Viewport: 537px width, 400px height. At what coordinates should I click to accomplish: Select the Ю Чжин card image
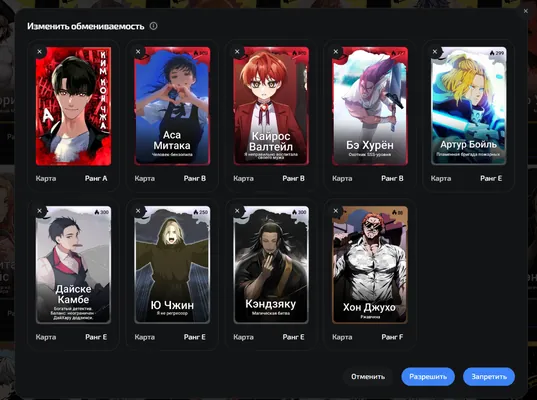point(172,265)
